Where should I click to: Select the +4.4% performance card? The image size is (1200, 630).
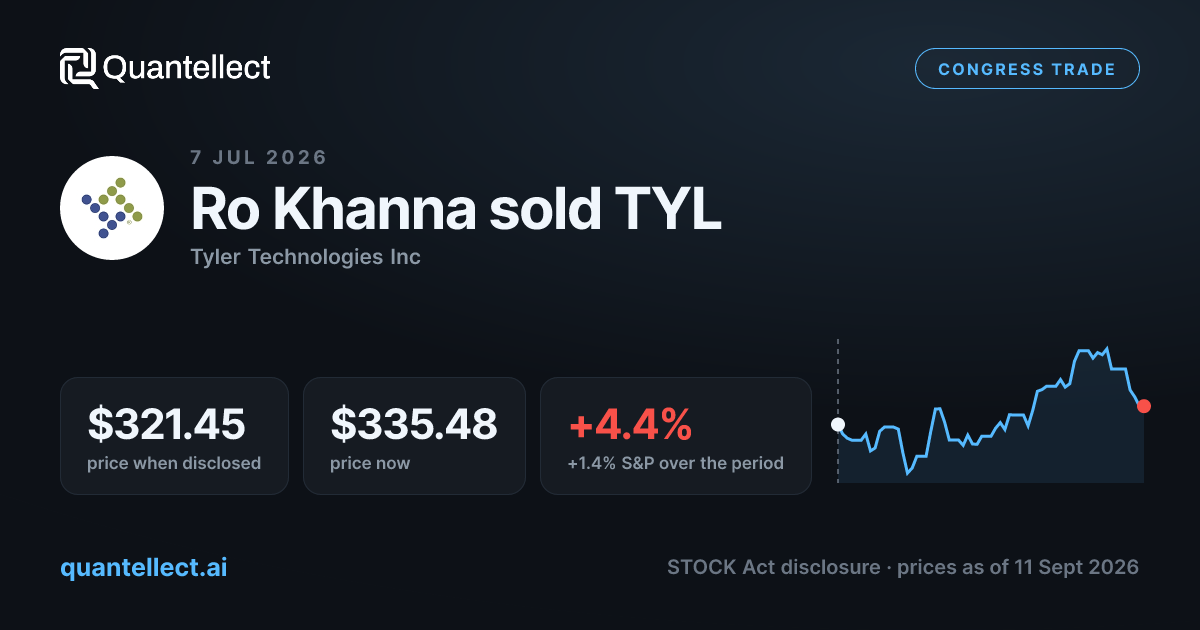[x=676, y=436]
